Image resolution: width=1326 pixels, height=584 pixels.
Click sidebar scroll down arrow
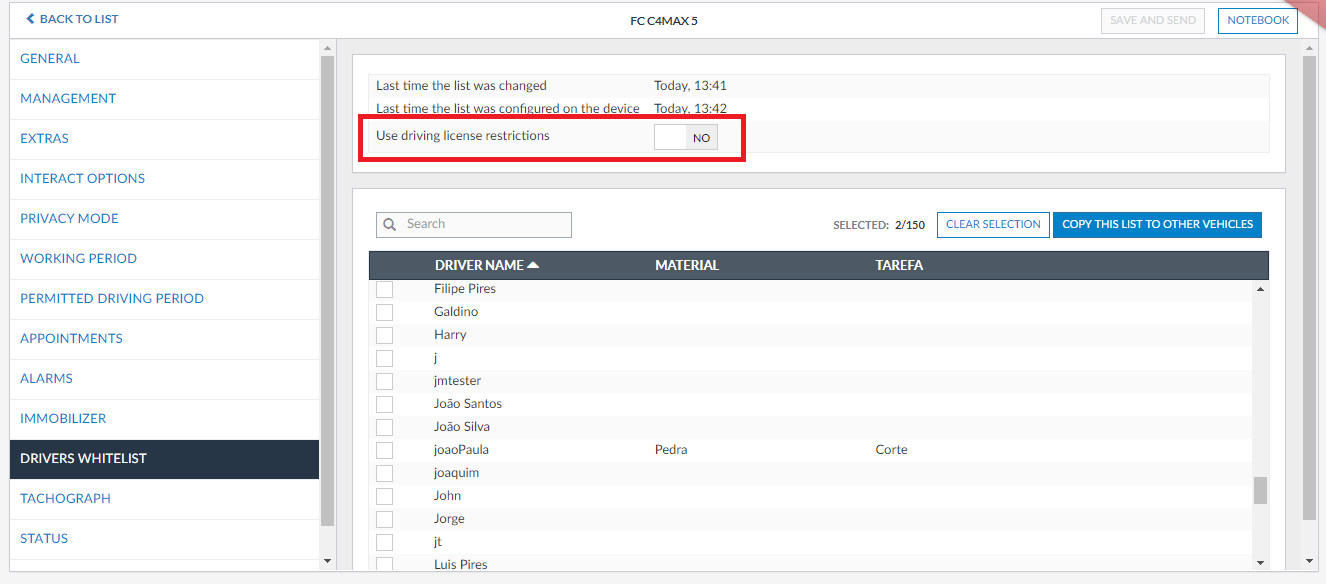[327, 561]
